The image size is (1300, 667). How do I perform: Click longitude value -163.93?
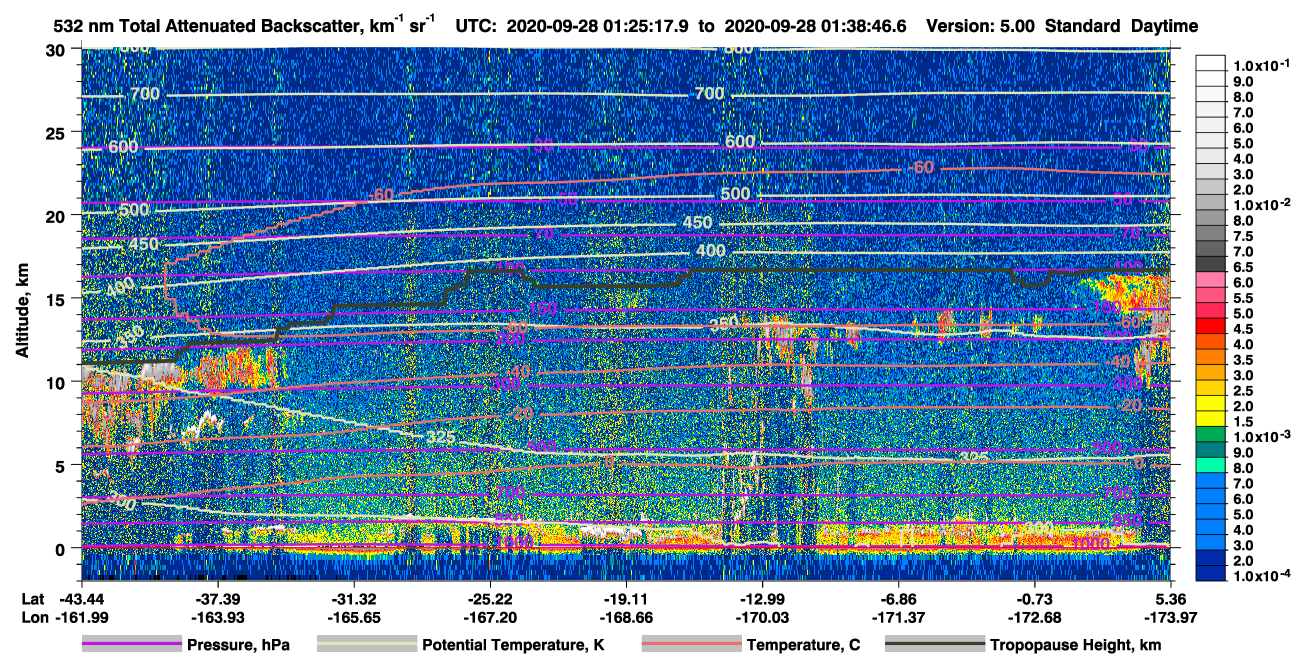[x=218, y=618]
